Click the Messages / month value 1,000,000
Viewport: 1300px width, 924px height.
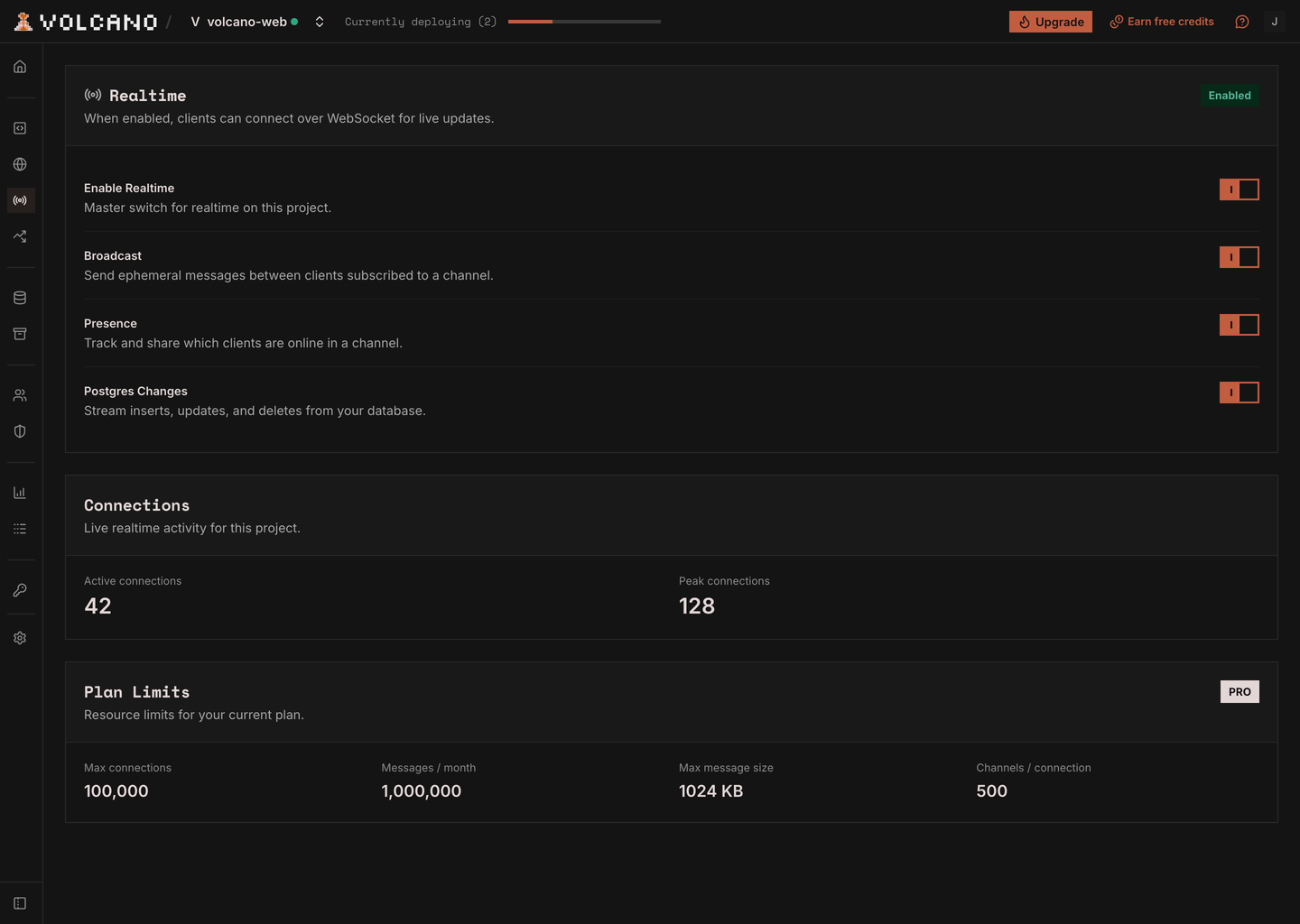tap(422, 791)
